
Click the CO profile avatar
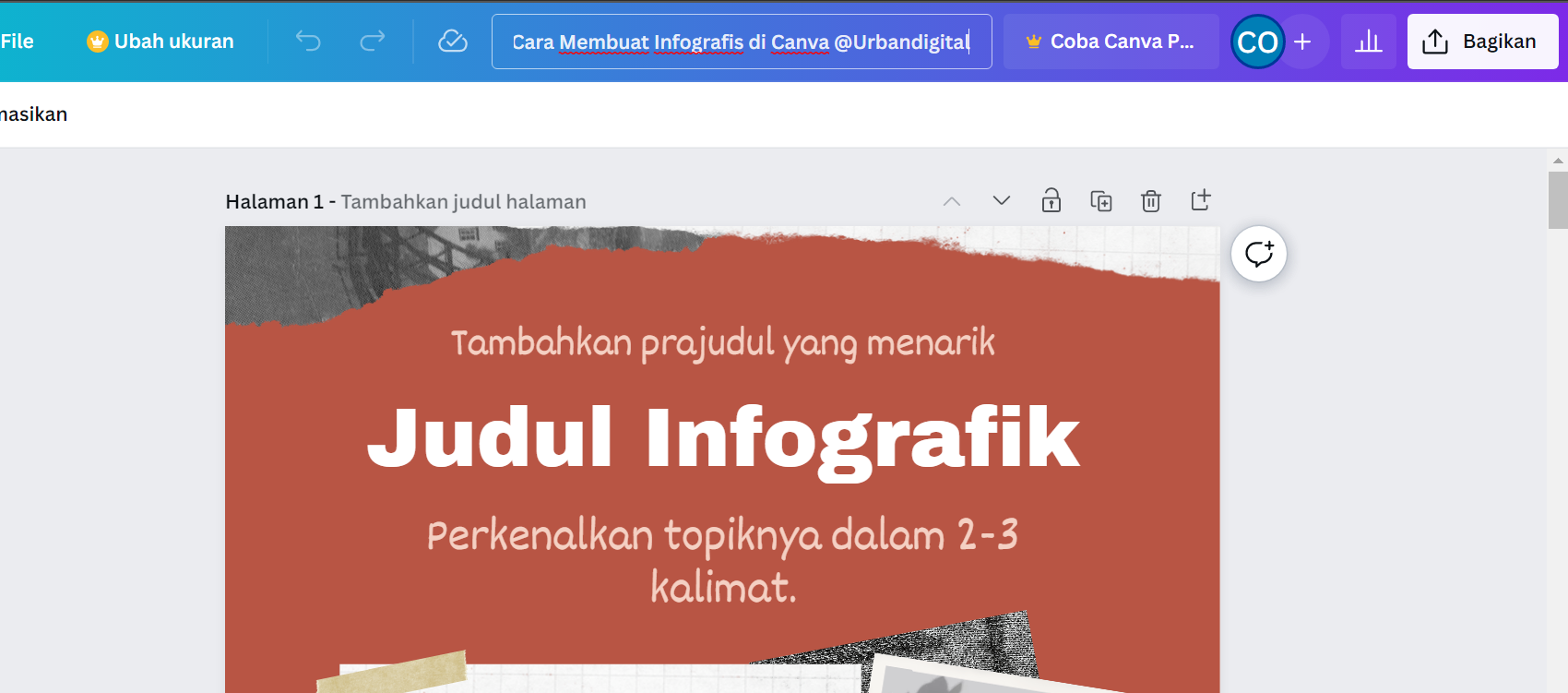click(1257, 42)
